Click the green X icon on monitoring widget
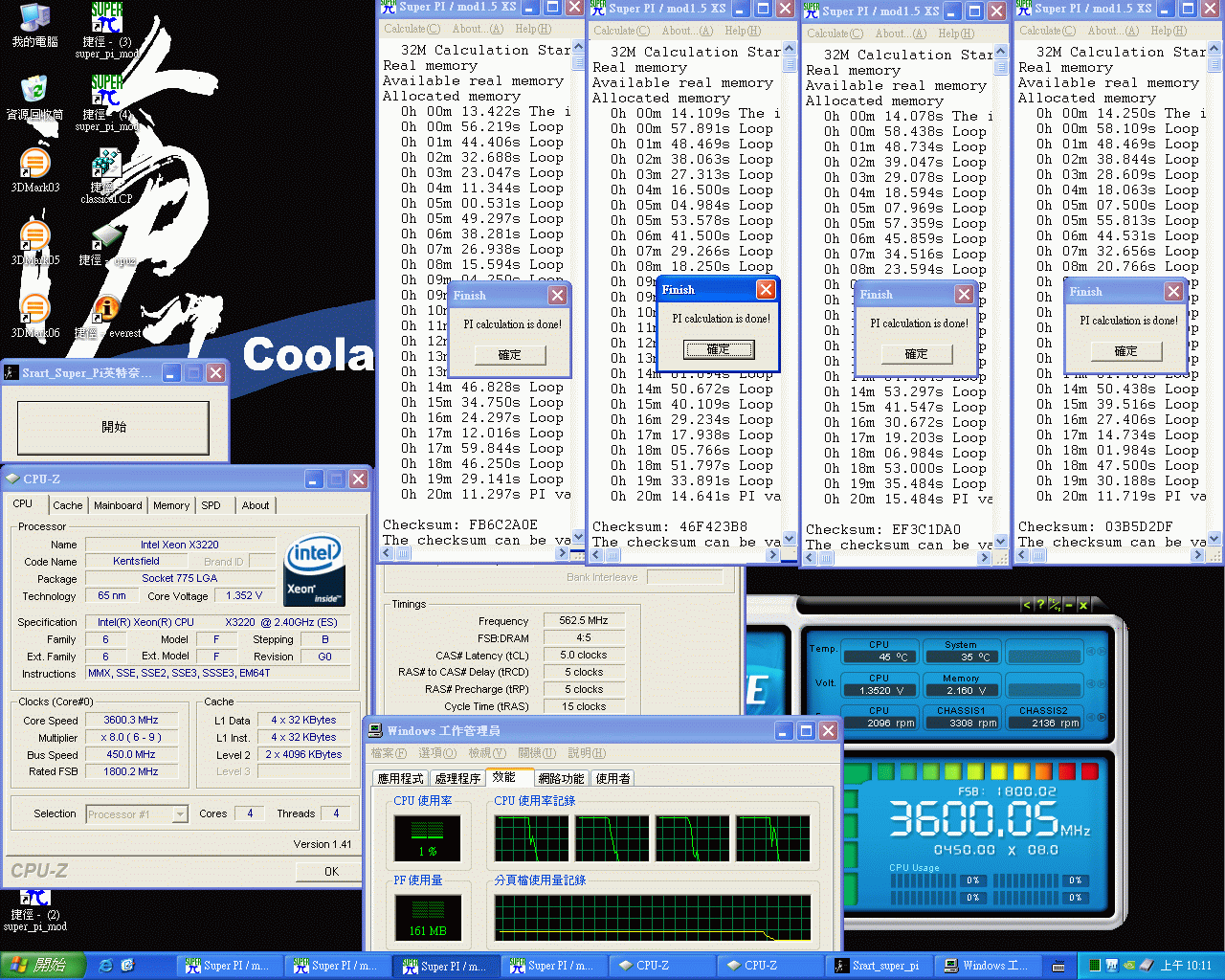 [1083, 605]
